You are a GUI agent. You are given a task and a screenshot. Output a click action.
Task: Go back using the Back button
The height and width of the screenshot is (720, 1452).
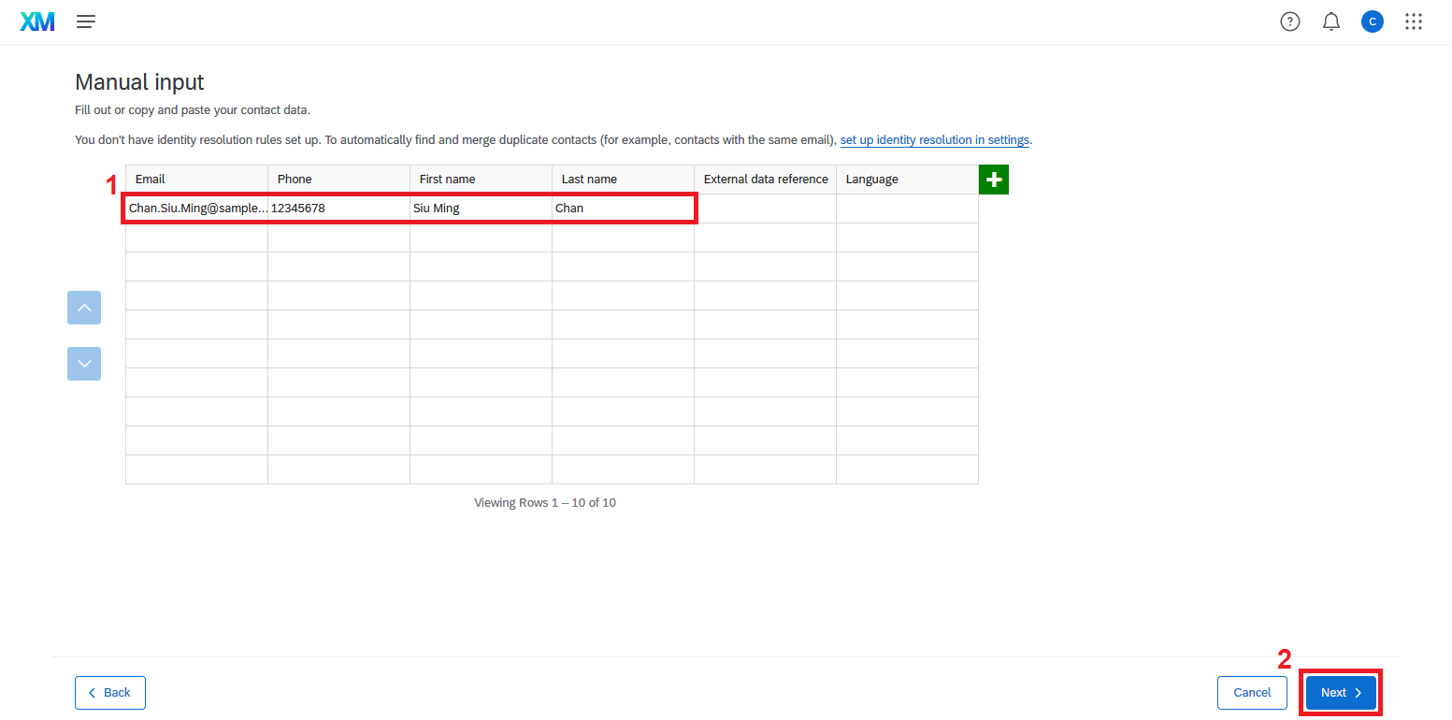click(110, 692)
